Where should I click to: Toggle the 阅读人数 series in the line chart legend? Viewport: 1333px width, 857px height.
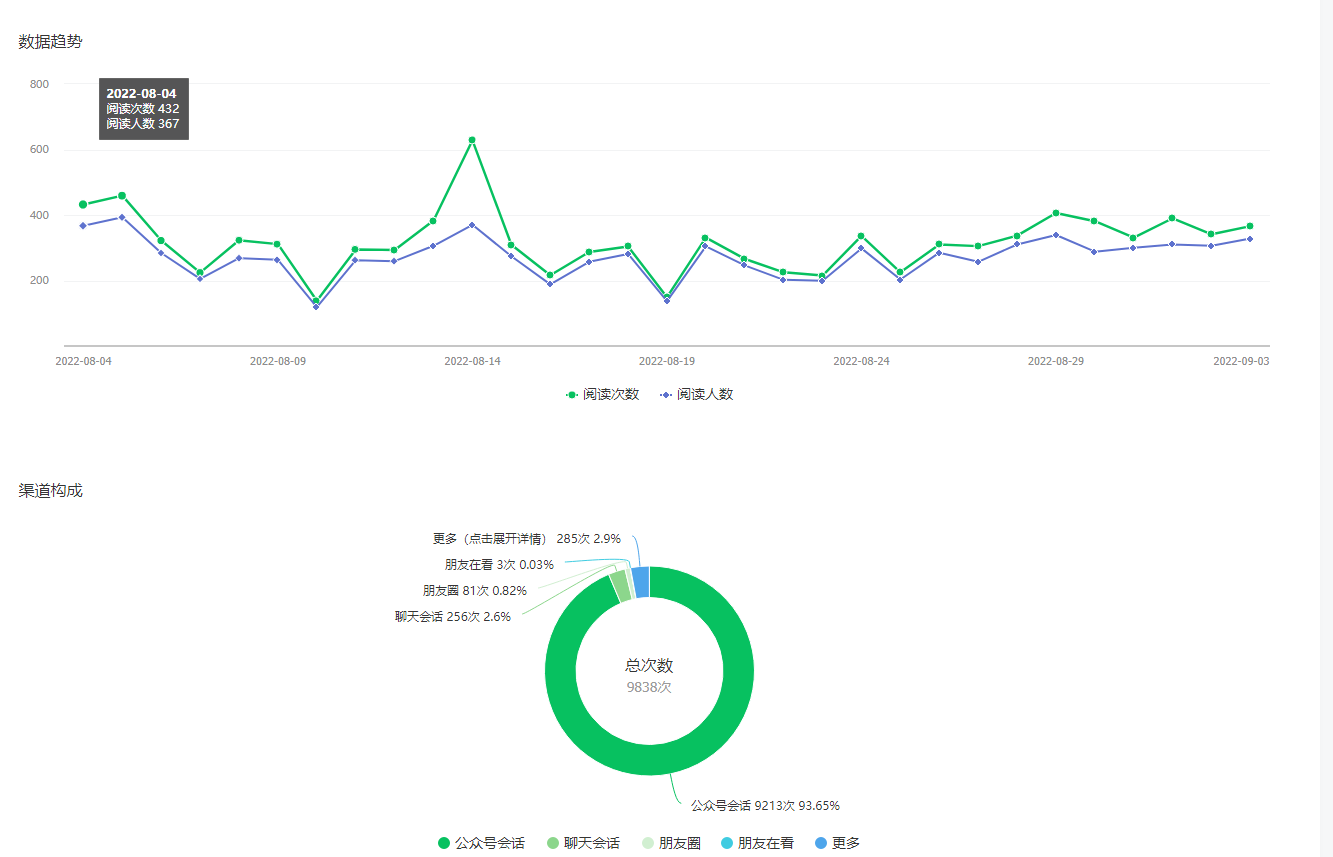pyautogui.click(x=696, y=395)
